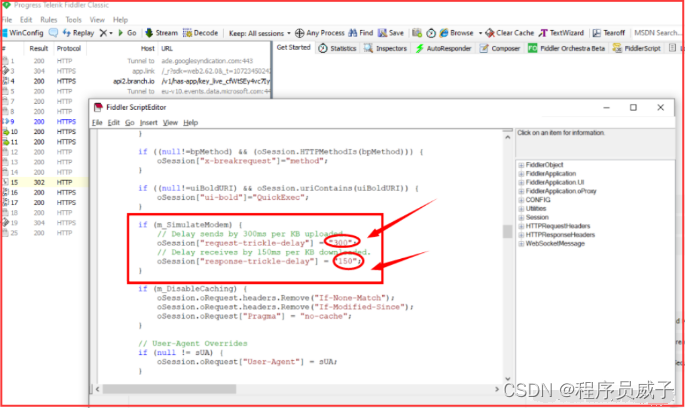Viewport: 689px width, 409px height.
Task: Click Tearoff button
Action: [x=609, y=33]
